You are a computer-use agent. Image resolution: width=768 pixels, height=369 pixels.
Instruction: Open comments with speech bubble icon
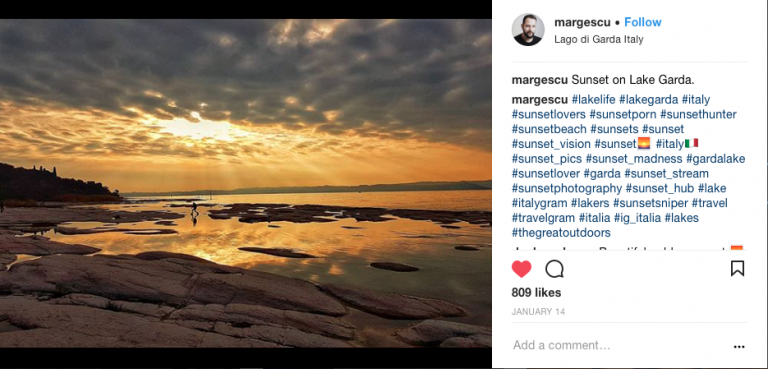click(554, 269)
